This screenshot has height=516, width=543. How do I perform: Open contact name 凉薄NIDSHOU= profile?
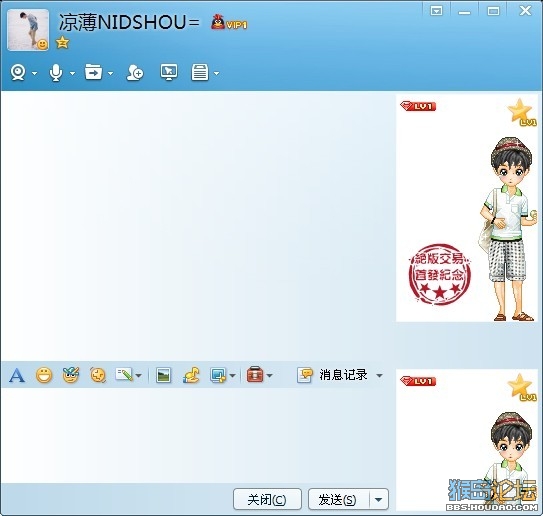[129, 22]
